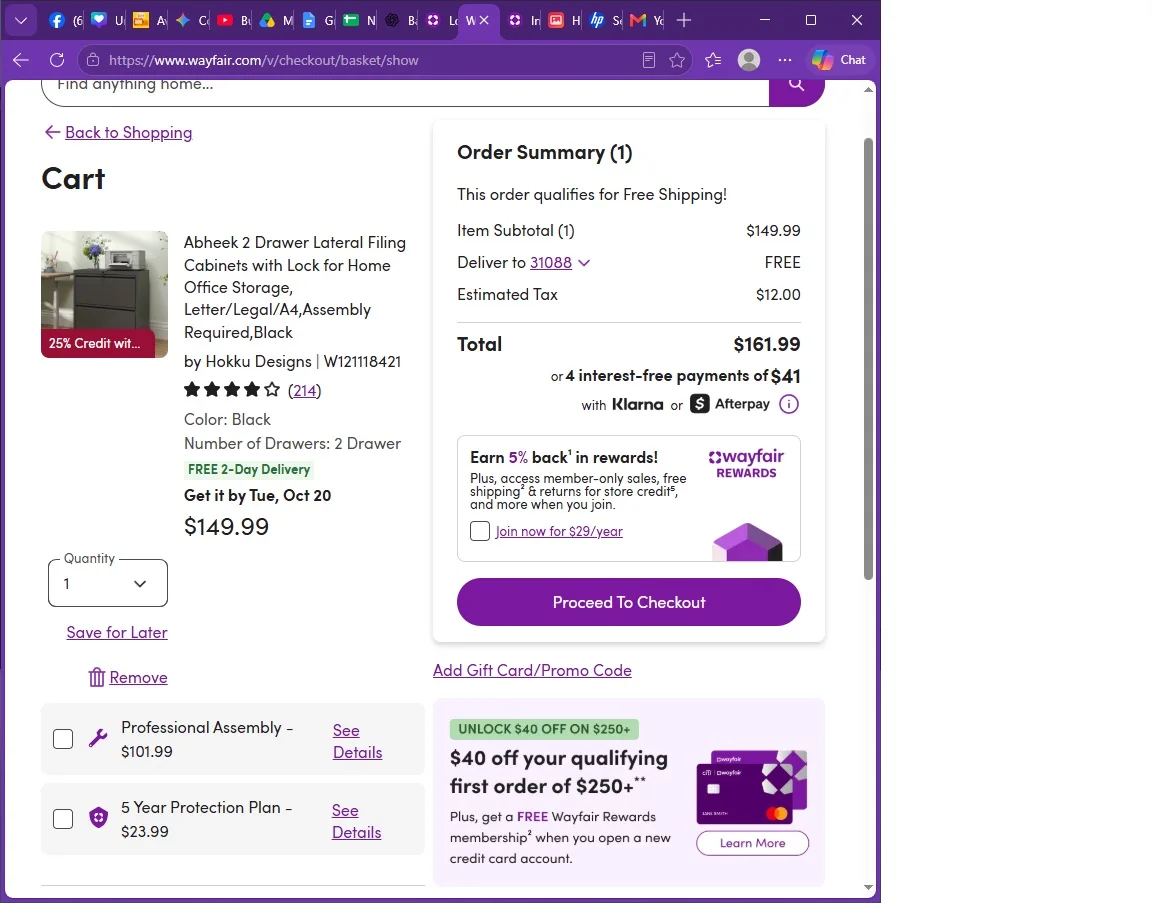
Task: Click the back arrow beside Back to Shopping
Action: tap(52, 132)
